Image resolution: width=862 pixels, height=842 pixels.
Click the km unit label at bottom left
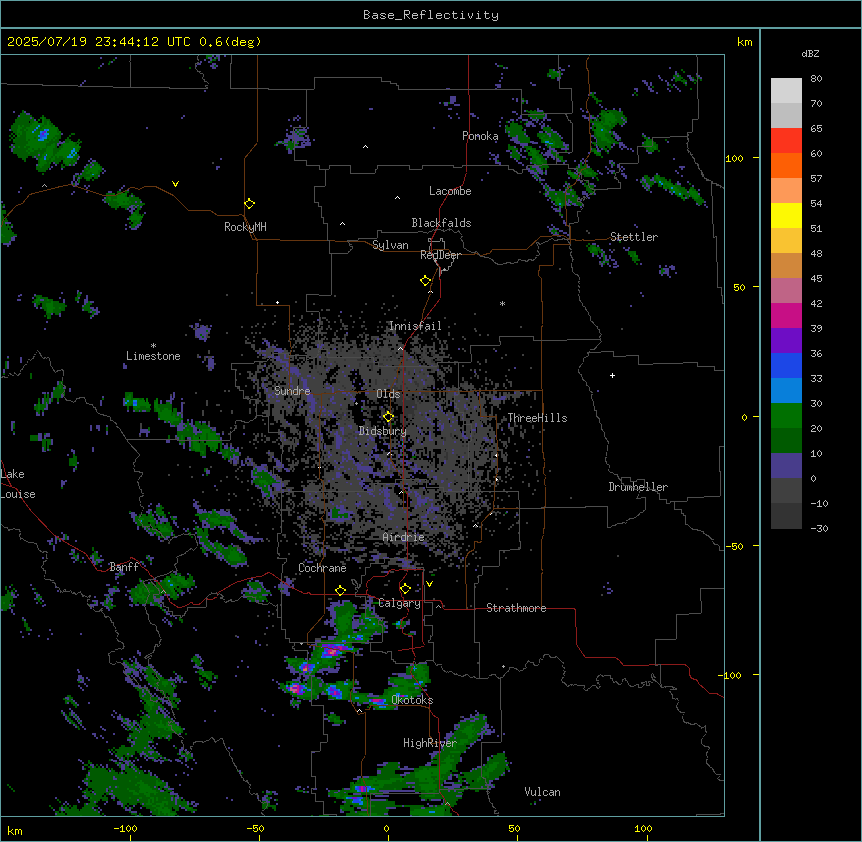click(x=15, y=830)
